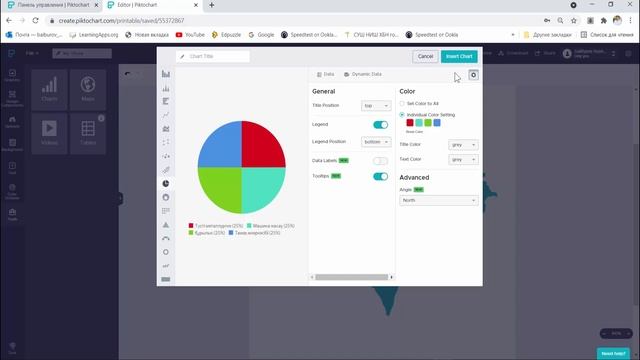Open the Title Color dropdown
The image size is (640, 360).
(463, 145)
